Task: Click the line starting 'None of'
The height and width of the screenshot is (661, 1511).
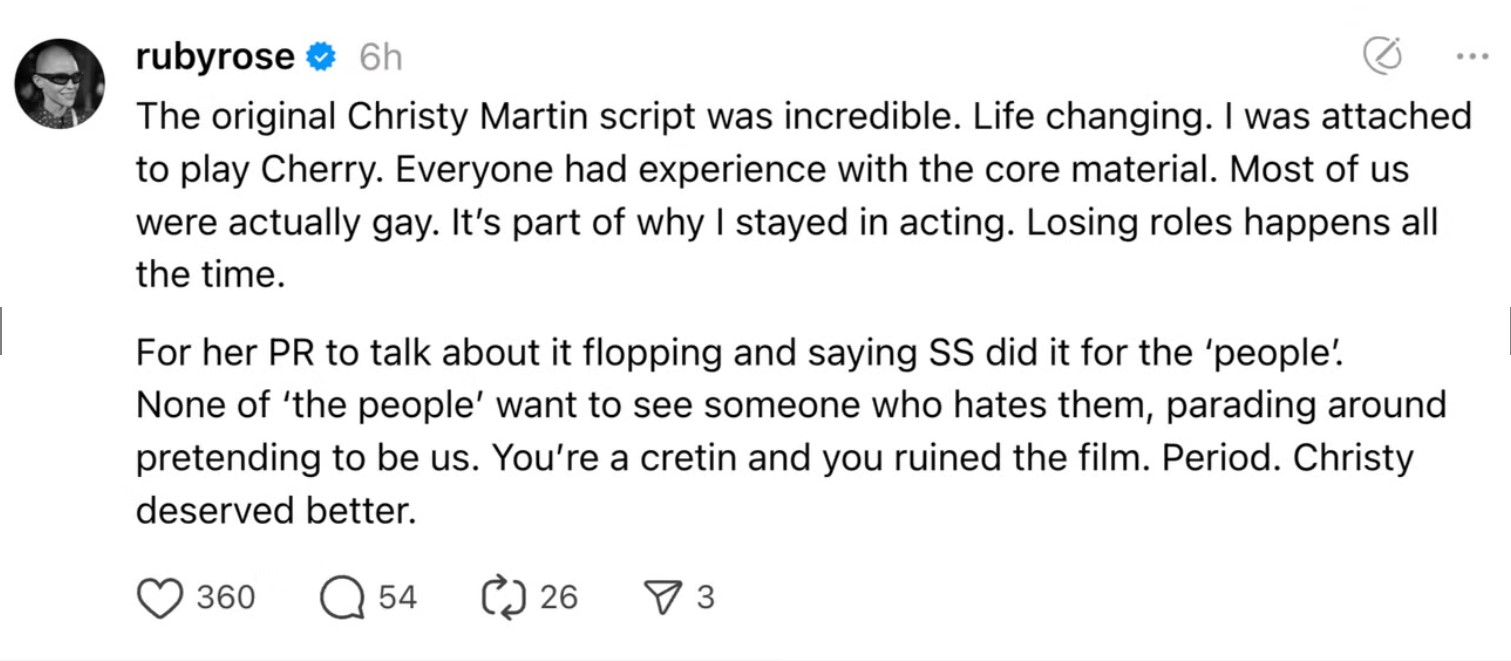Action: pos(790,406)
